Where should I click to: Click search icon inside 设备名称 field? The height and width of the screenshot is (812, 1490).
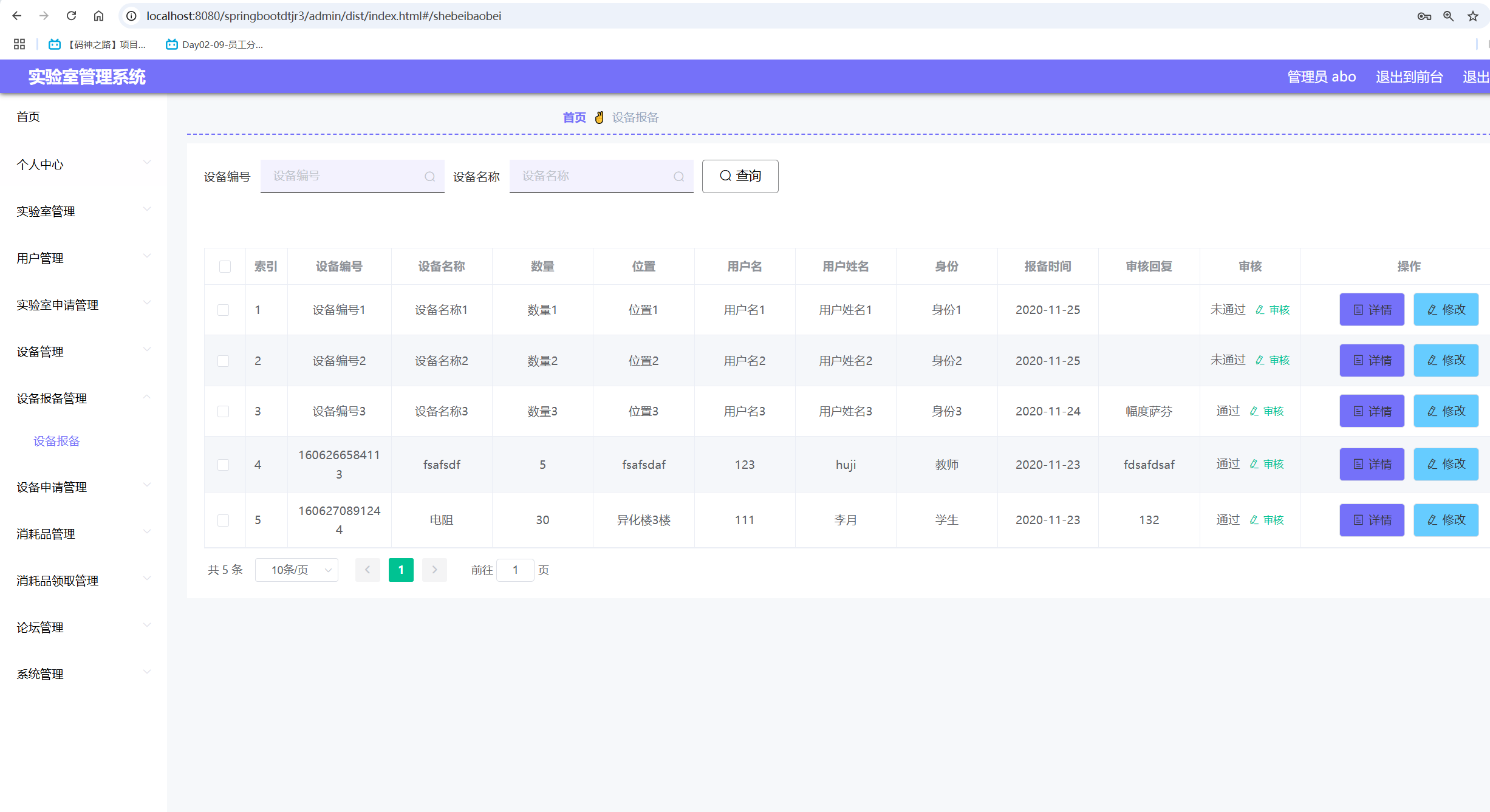pos(679,177)
